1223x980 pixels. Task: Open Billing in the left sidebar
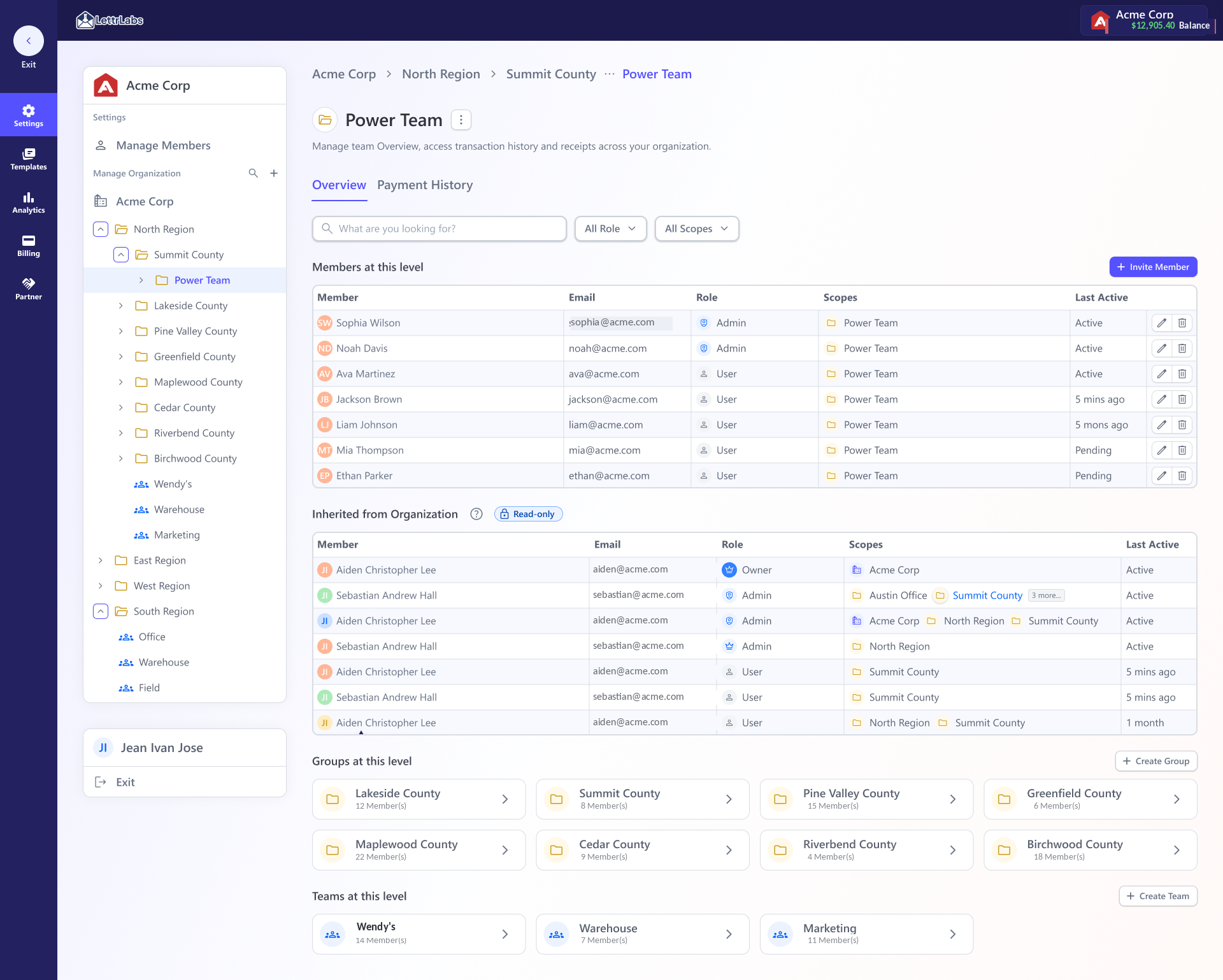pyautogui.click(x=29, y=245)
